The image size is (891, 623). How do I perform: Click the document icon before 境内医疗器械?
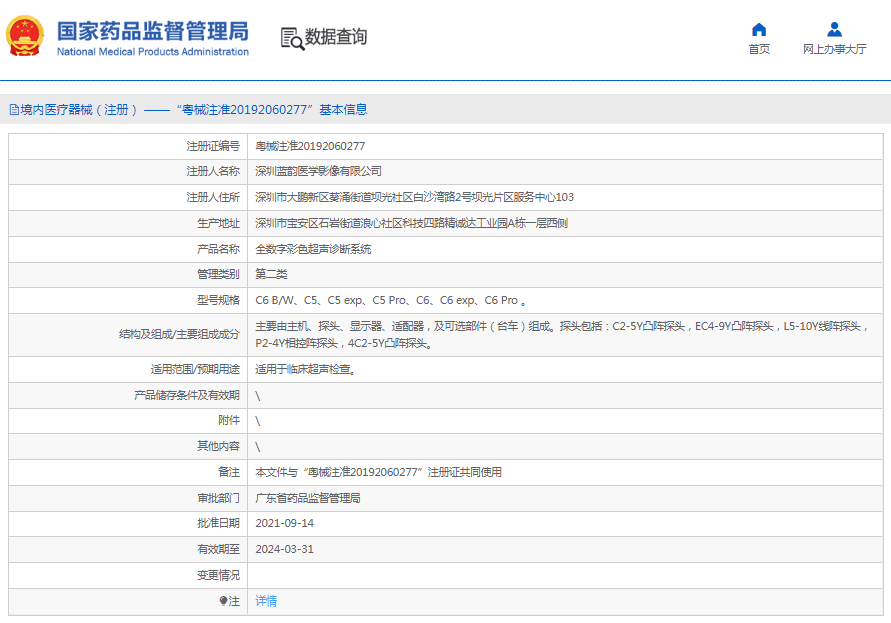(x=14, y=110)
